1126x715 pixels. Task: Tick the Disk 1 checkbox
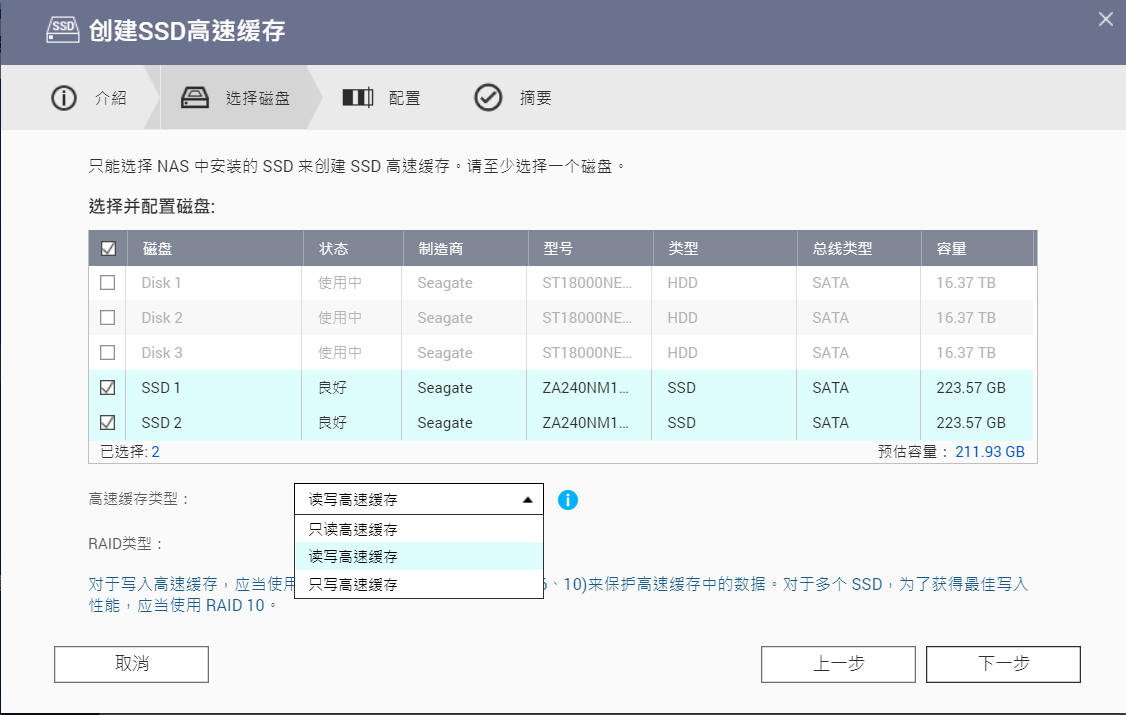point(108,283)
